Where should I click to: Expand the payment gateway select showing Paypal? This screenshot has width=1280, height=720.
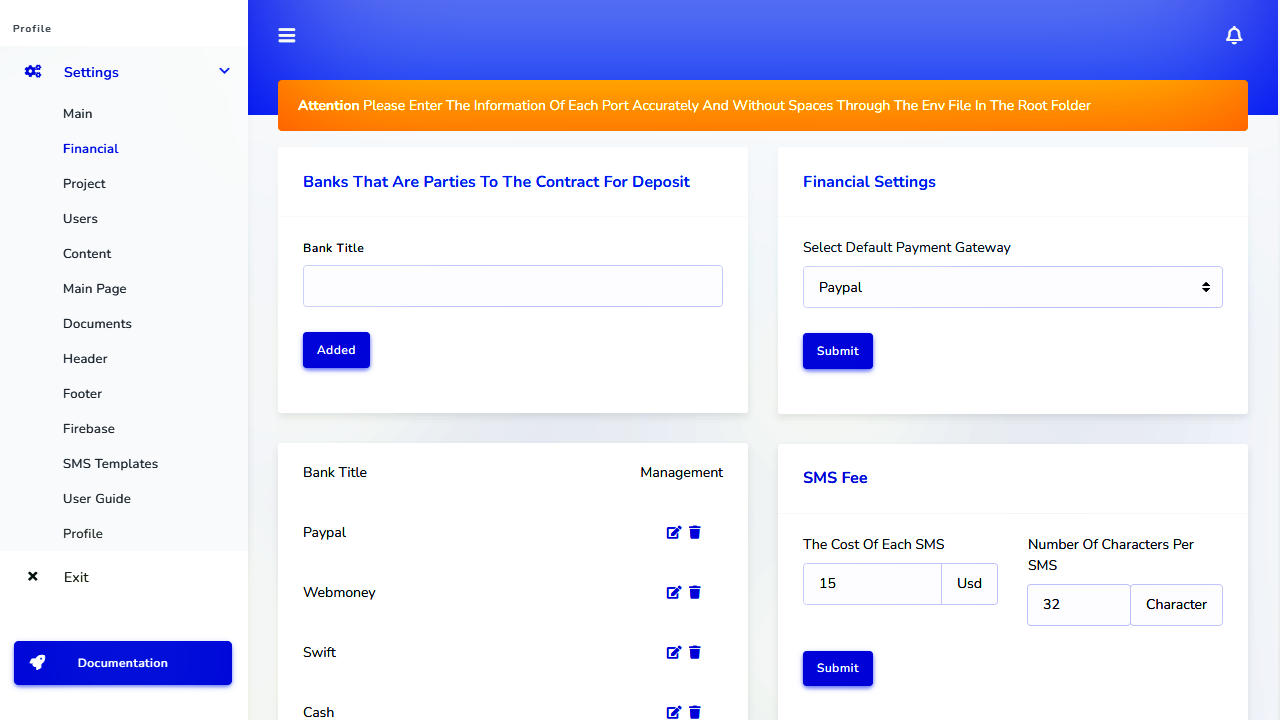(1012, 287)
